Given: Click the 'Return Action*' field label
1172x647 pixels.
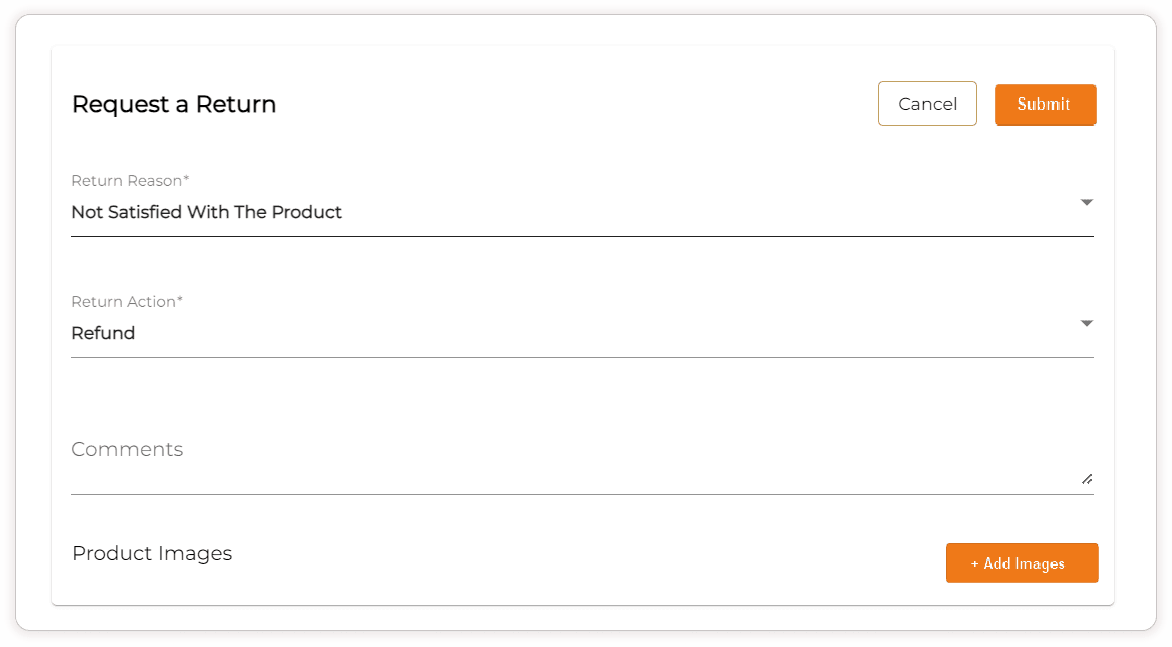Looking at the screenshot, I should point(127,302).
